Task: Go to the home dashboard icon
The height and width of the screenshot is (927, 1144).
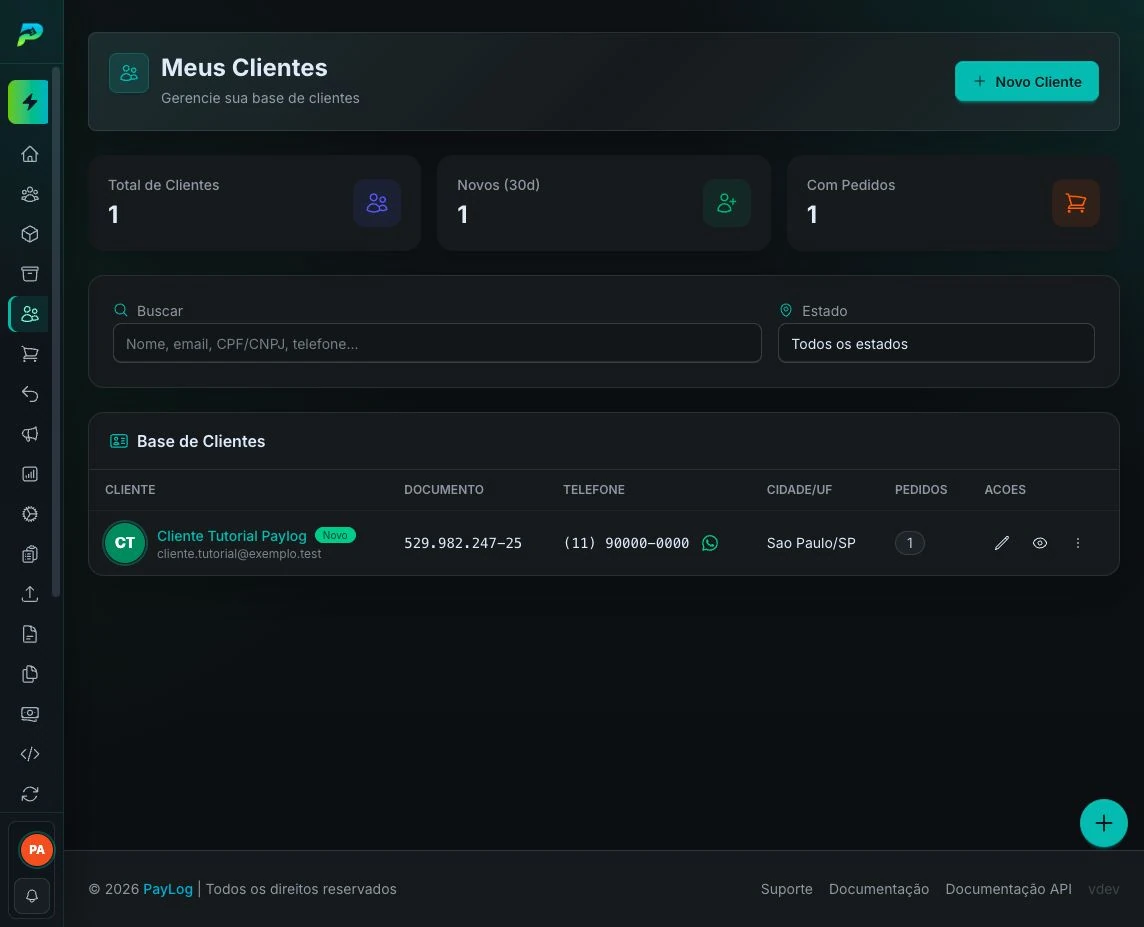Action: [x=30, y=154]
